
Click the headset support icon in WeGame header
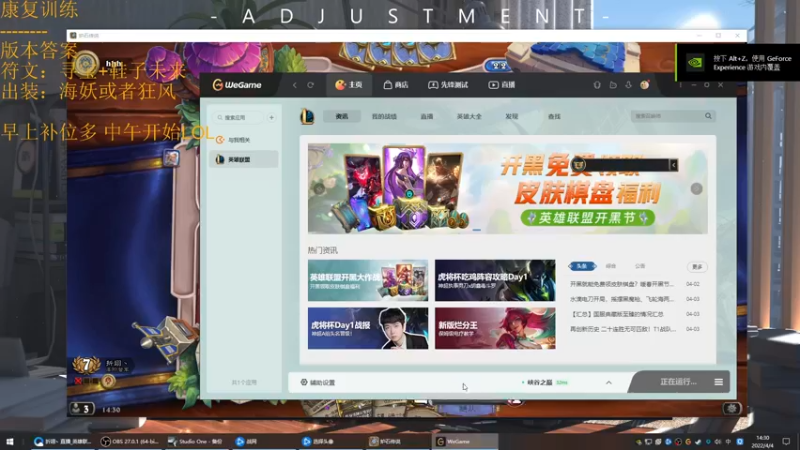(x=597, y=85)
